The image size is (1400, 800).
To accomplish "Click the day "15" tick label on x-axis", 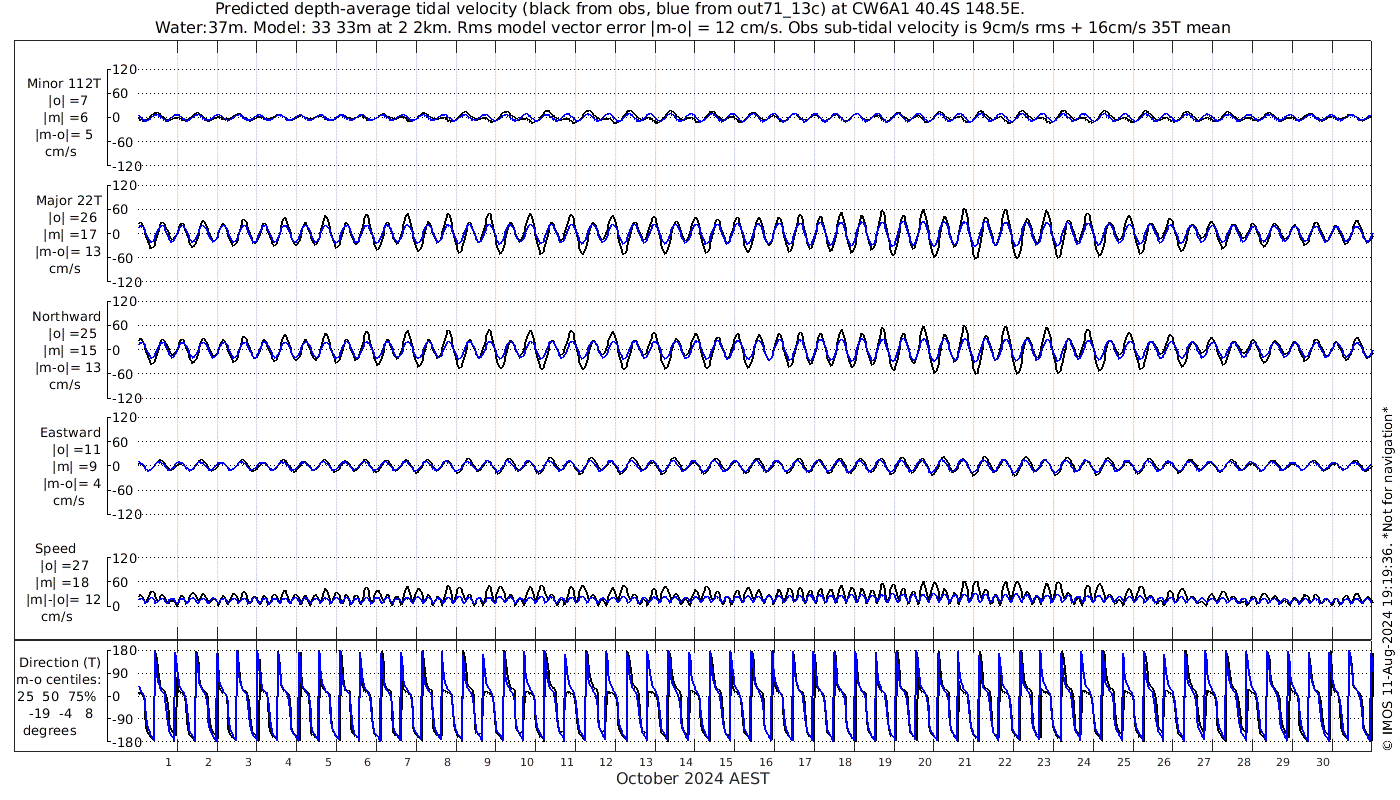I will tap(726, 762).
